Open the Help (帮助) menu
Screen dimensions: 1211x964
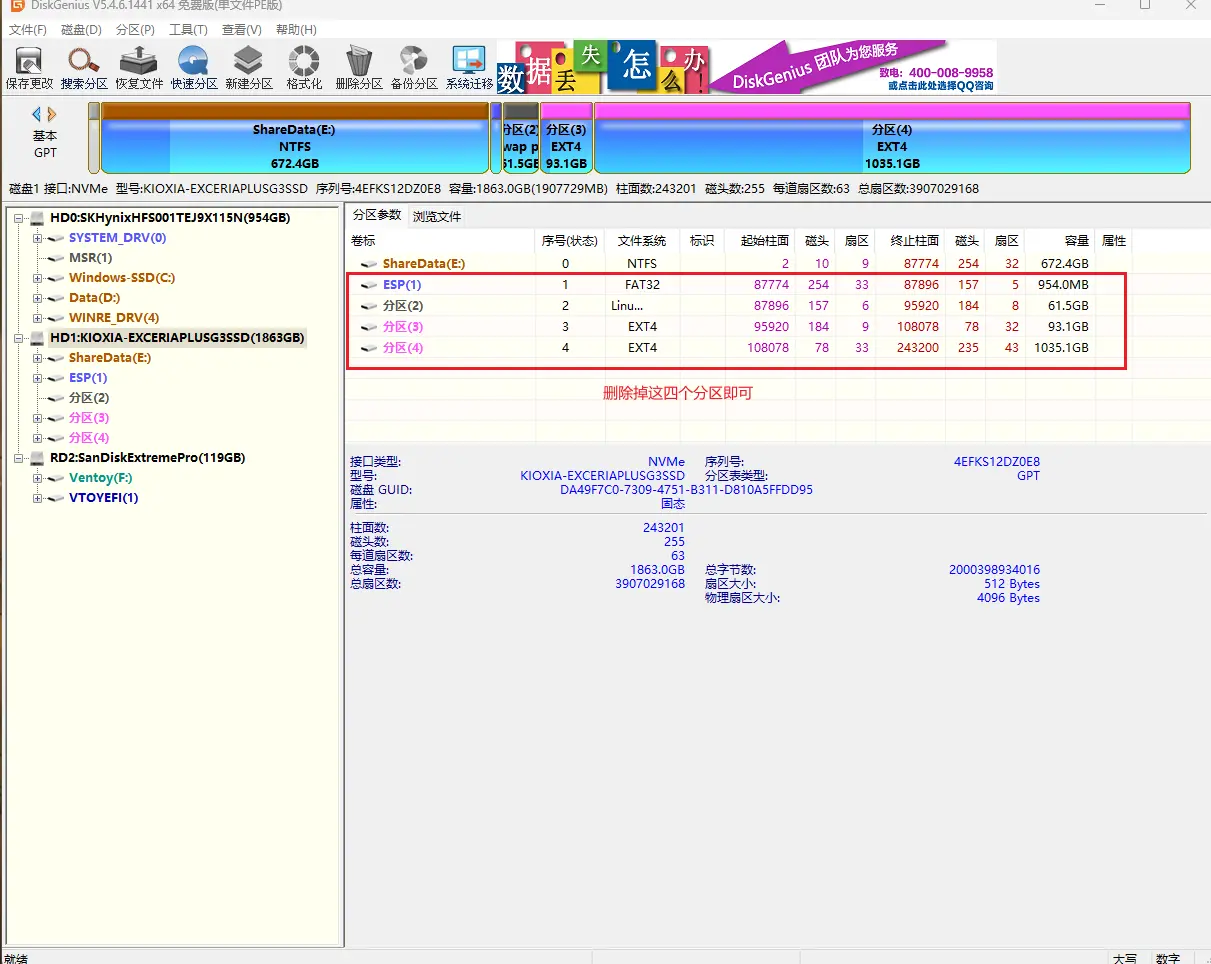click(x=295, y=30)
